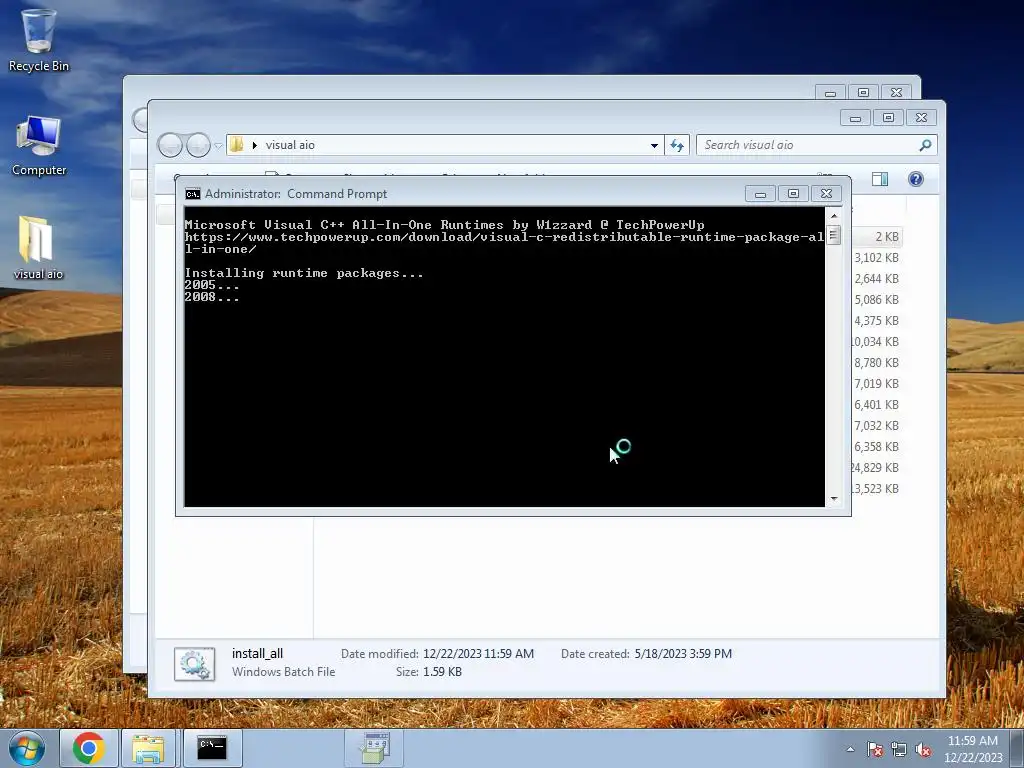Click Command Prompt scrollbar up arrow
Viewport: 1024px width, 768px height.
(x=834, y=216)
